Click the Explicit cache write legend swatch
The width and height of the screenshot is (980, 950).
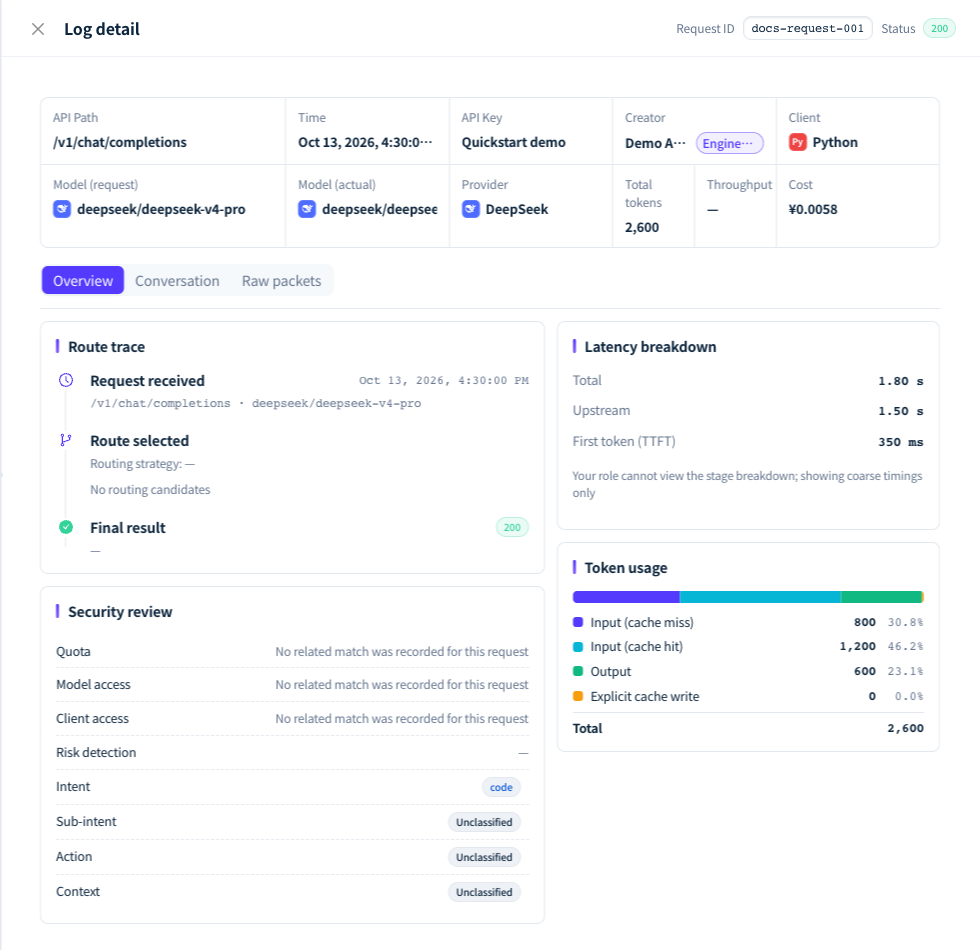[578, 696]
